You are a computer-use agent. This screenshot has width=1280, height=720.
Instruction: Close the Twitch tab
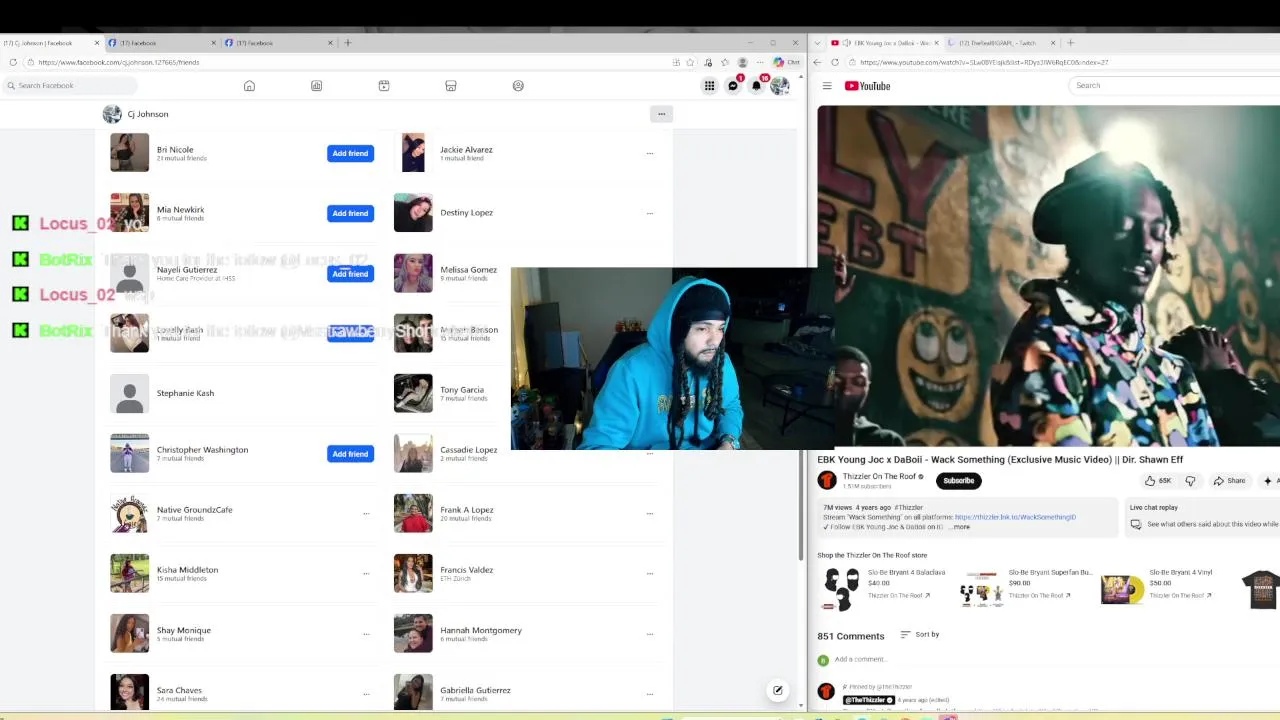(1052, 43)
